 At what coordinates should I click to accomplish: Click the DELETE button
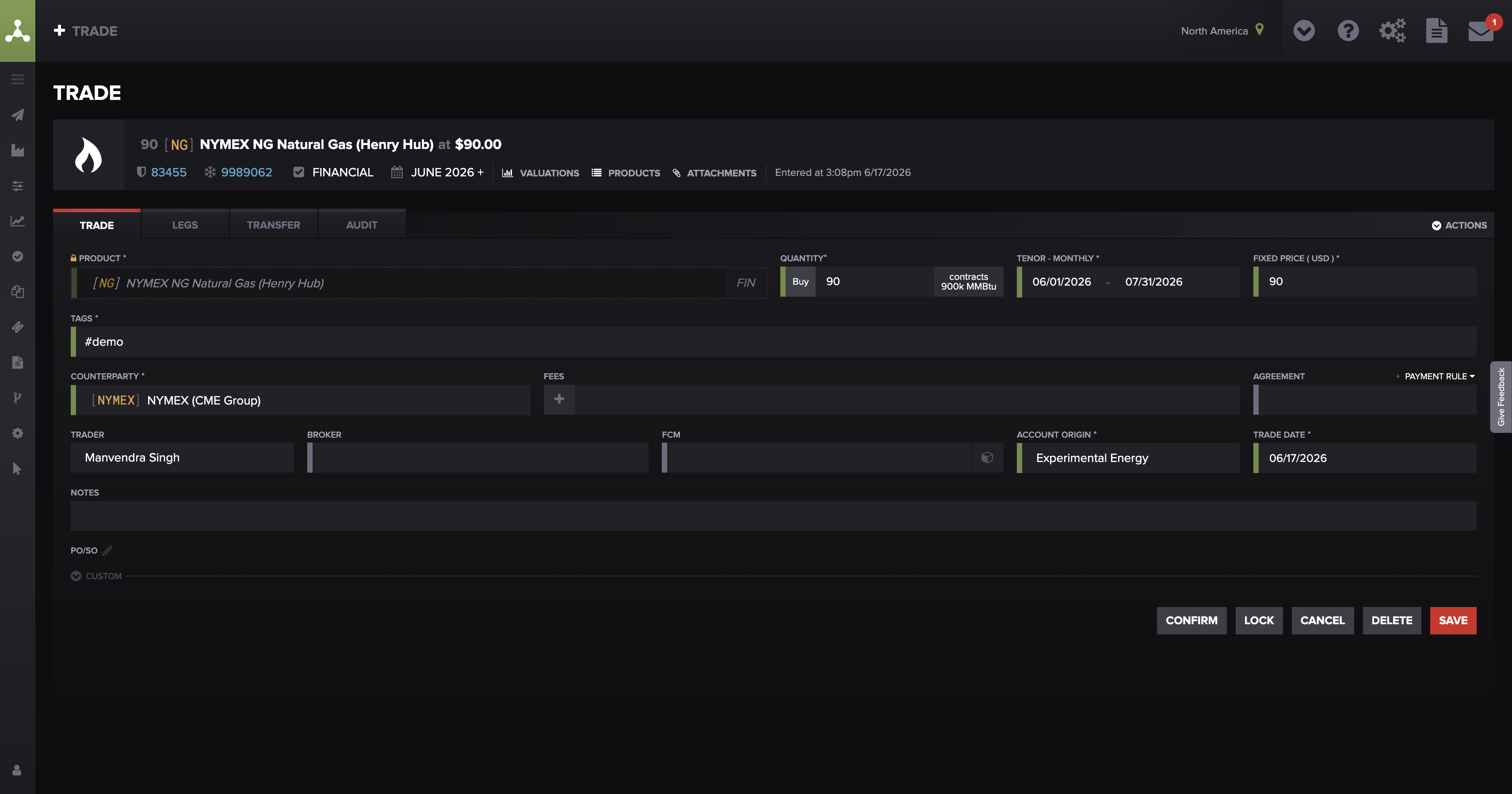coord(1392,620)
